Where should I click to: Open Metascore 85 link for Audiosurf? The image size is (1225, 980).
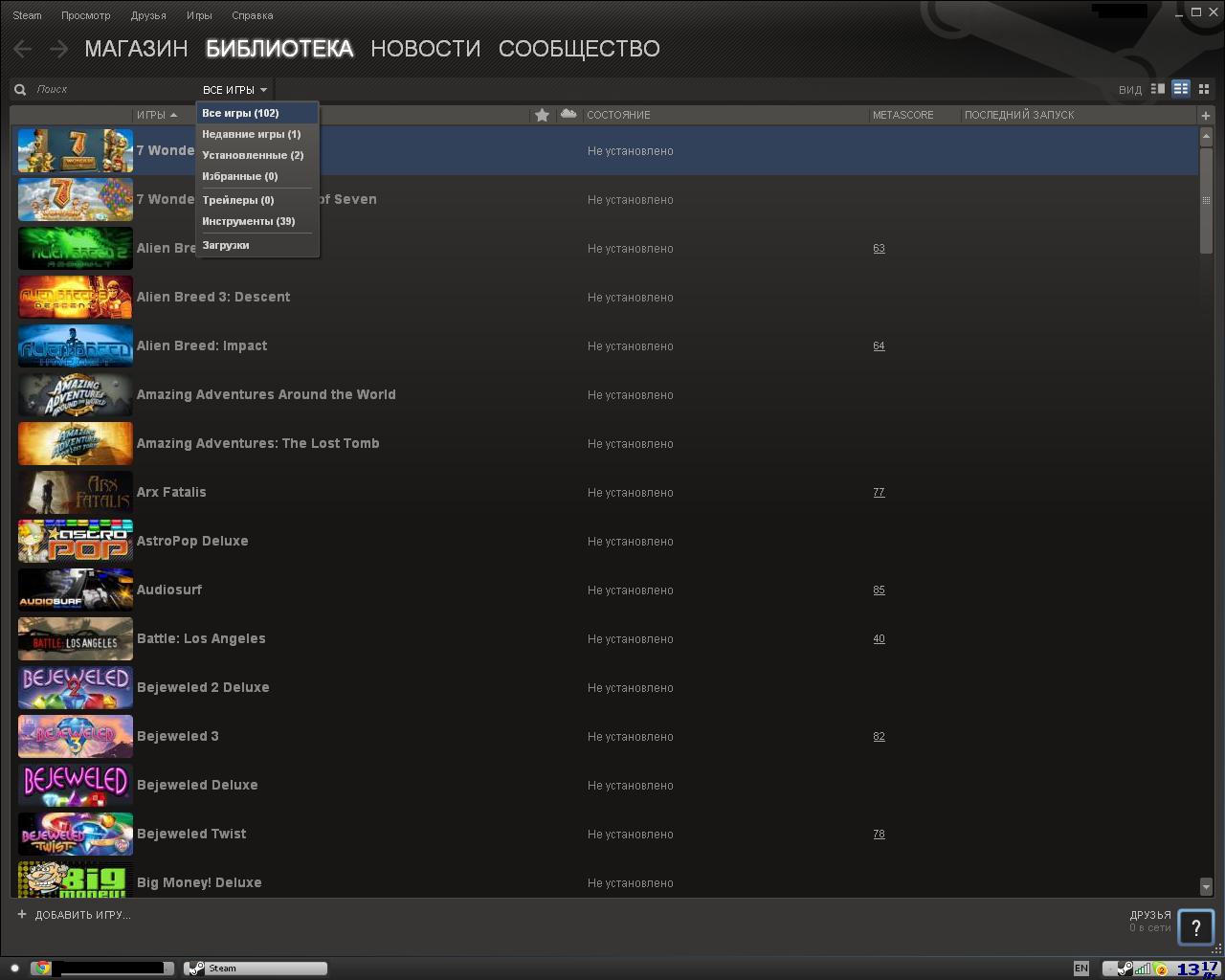[879, 590]
